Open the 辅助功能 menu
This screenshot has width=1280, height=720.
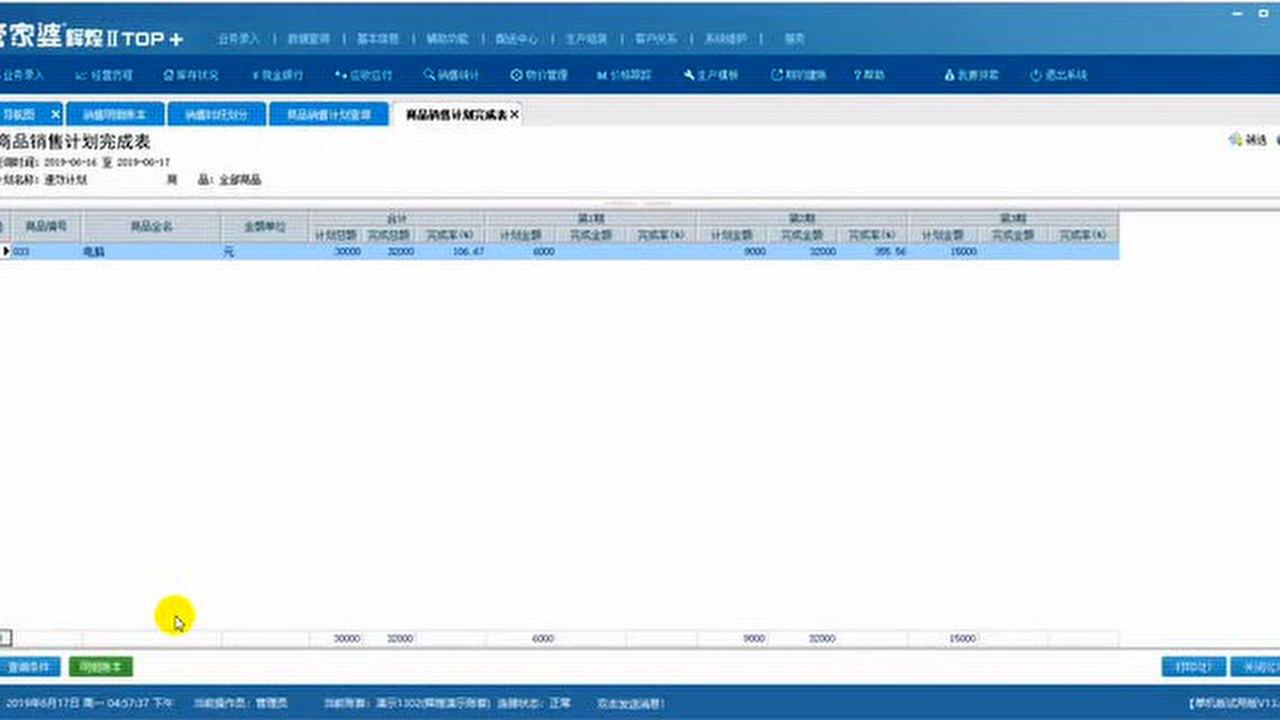pyautogui.click(x=447, y=39)
